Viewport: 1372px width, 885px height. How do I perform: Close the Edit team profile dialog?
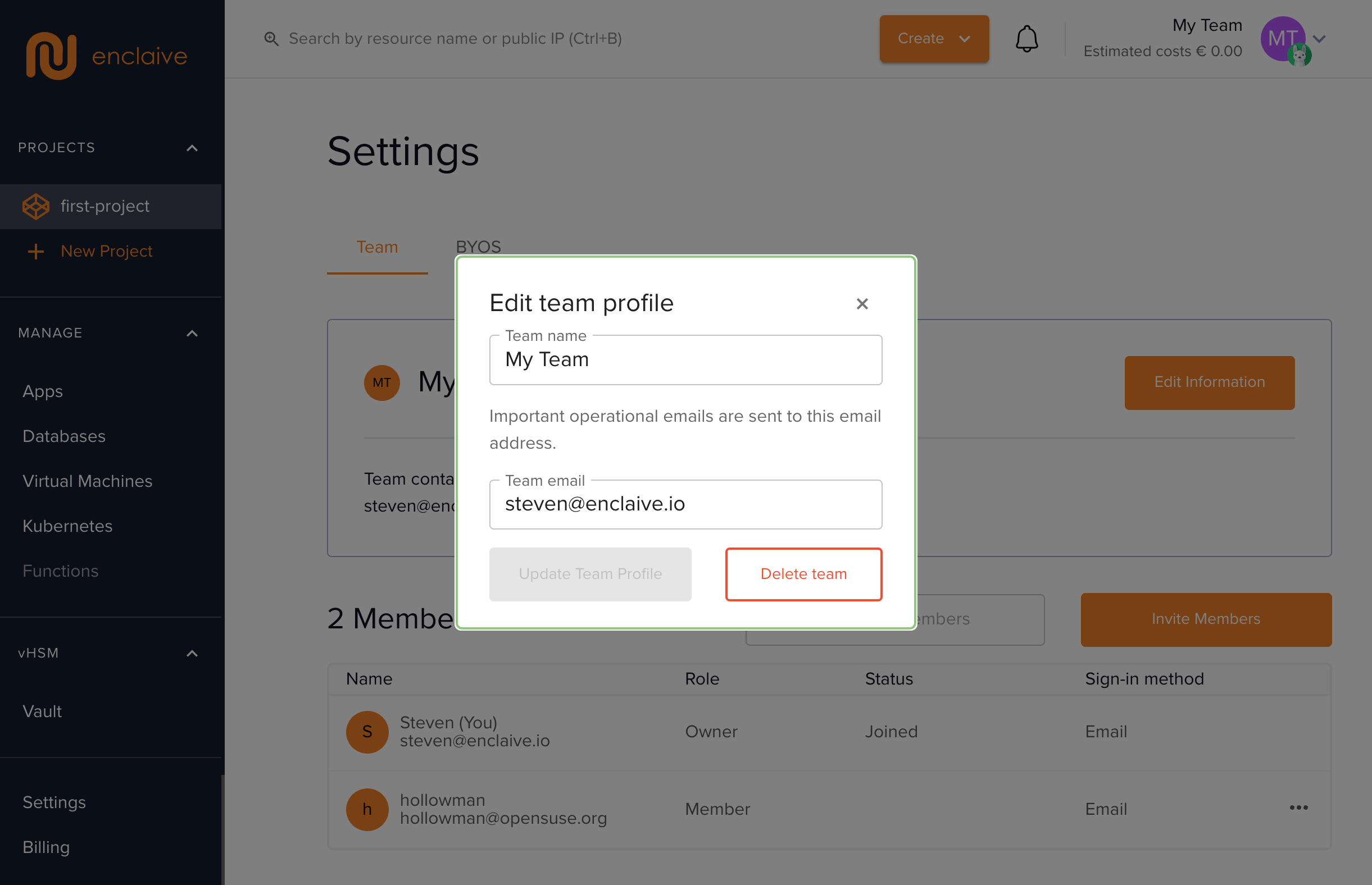[x=861, y=303]
